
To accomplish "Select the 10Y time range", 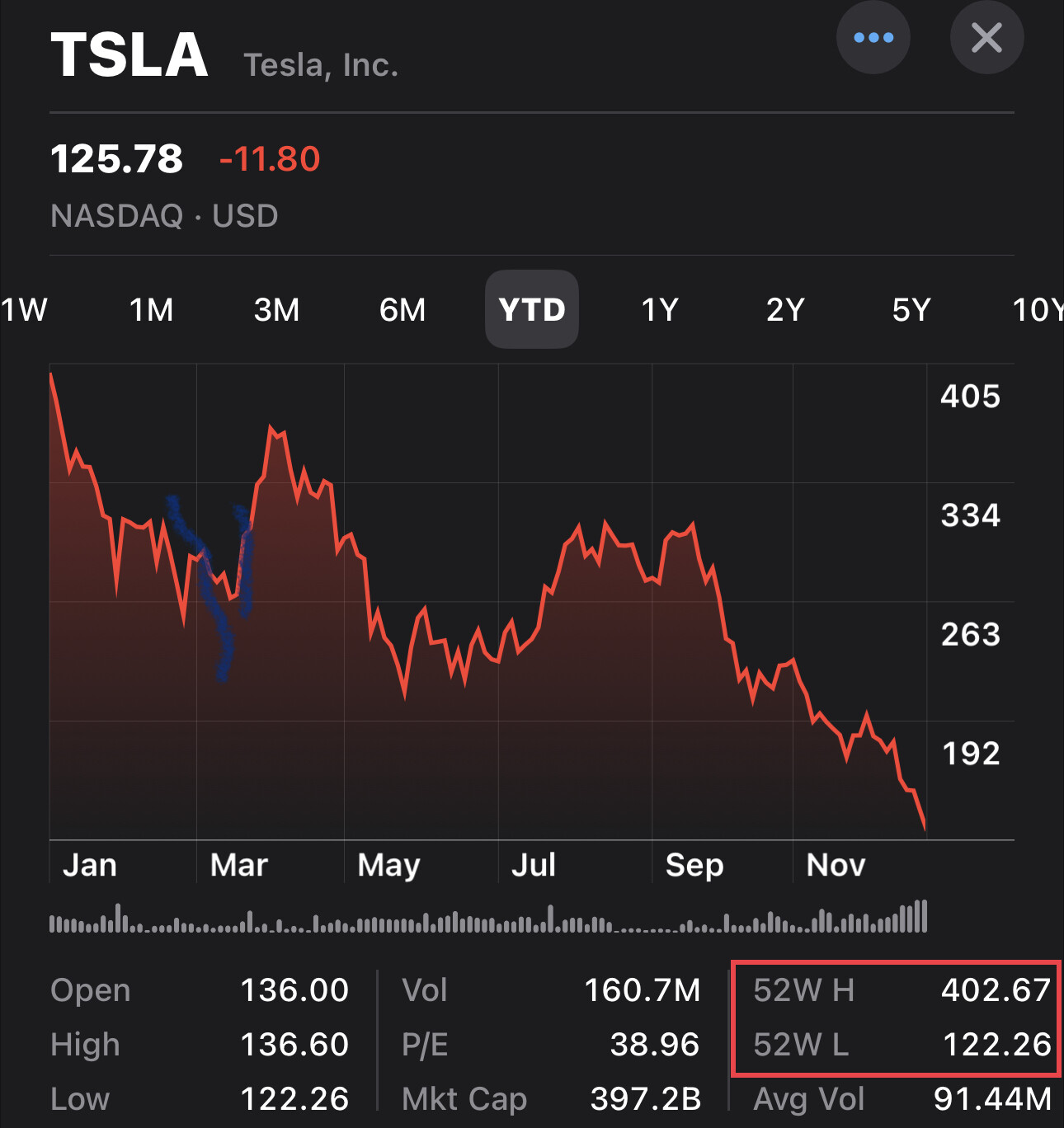I will [x=1038, y=310].
